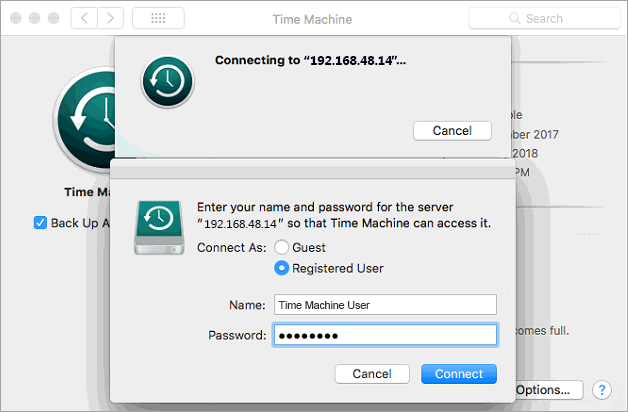628x412 pixels.
Task: Show all preferences with grid button
Action: click(158, 18)
